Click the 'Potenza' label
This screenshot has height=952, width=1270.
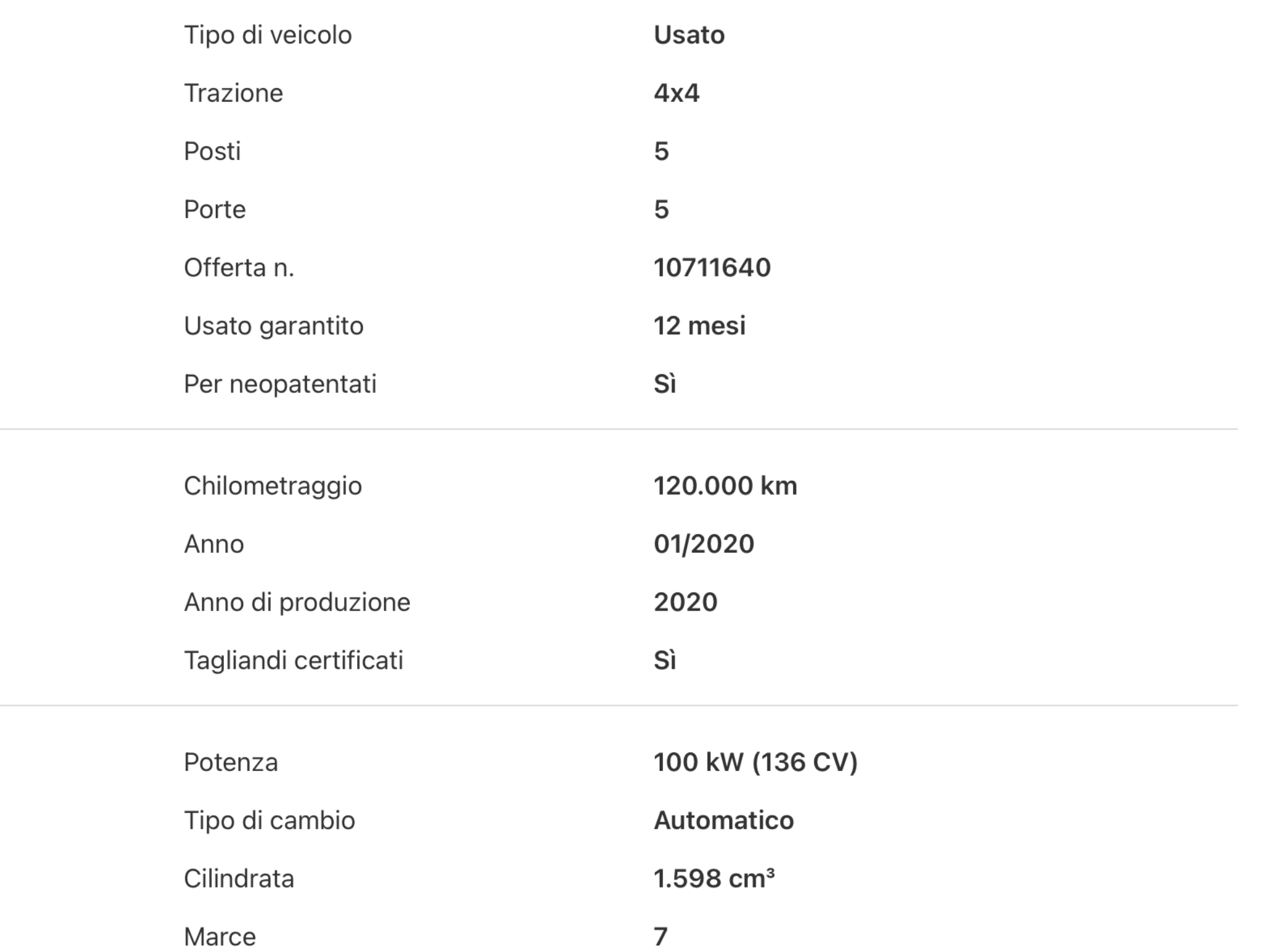tap(231, 762)
